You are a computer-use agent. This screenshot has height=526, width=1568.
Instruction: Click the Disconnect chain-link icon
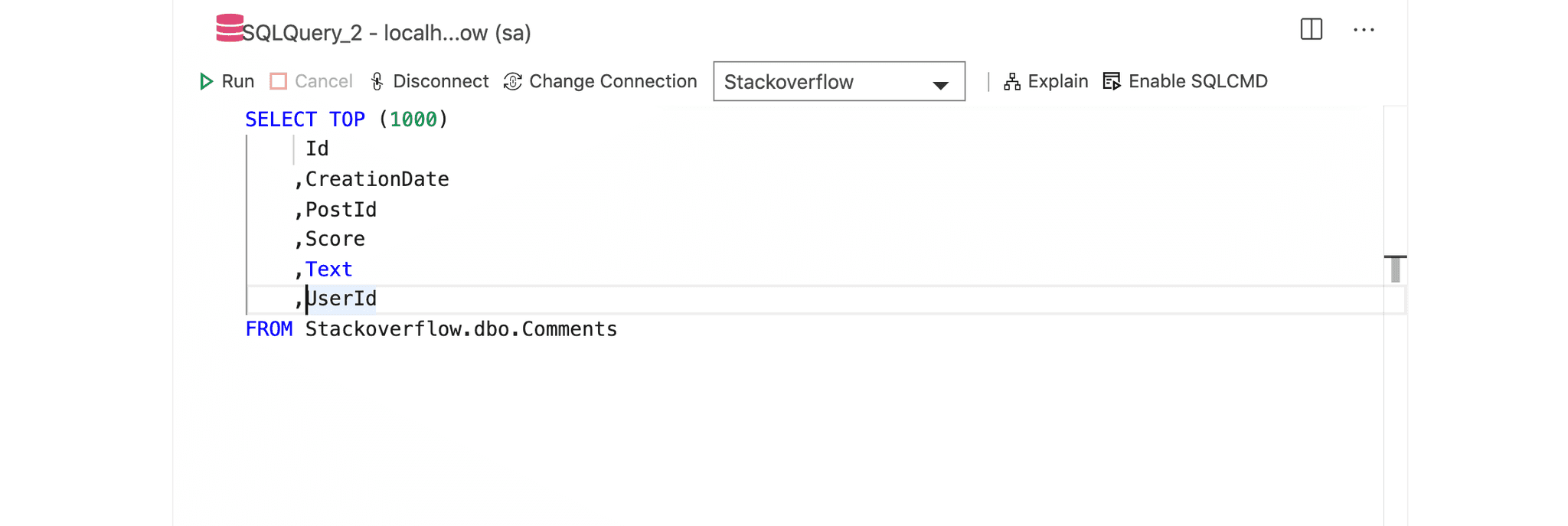(x=375, y=80)
